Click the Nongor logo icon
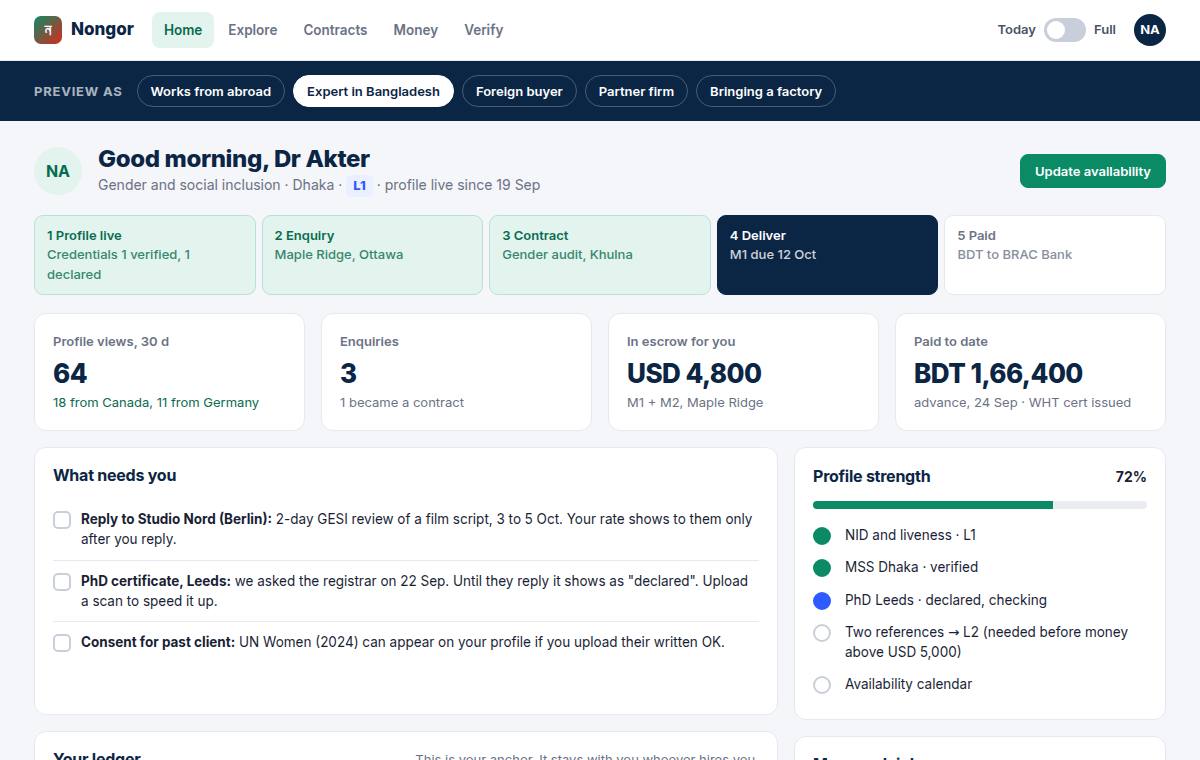The image size is (1200, 760). tap(48, 30)
